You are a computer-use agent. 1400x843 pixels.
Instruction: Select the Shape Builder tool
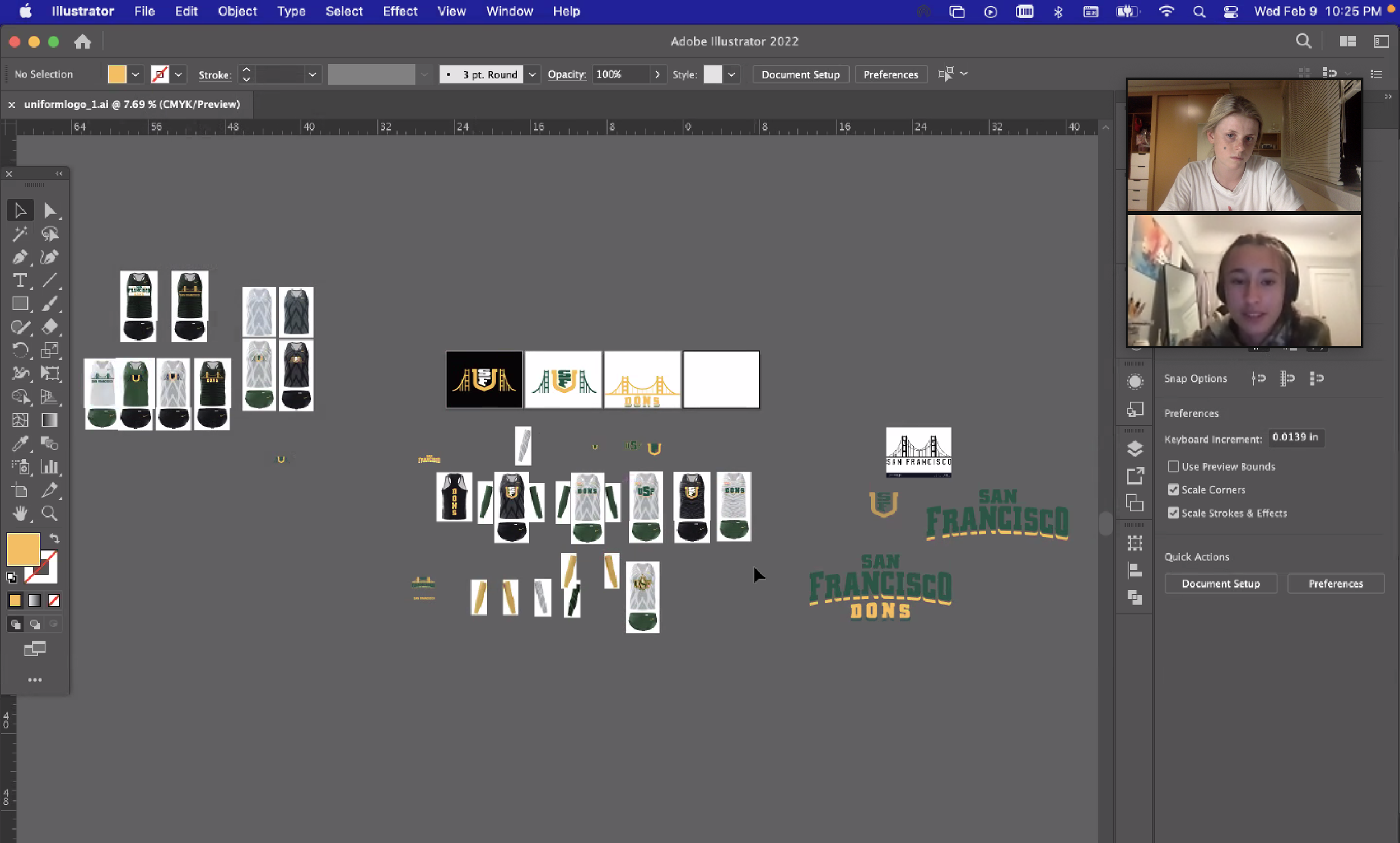(21, 397)
